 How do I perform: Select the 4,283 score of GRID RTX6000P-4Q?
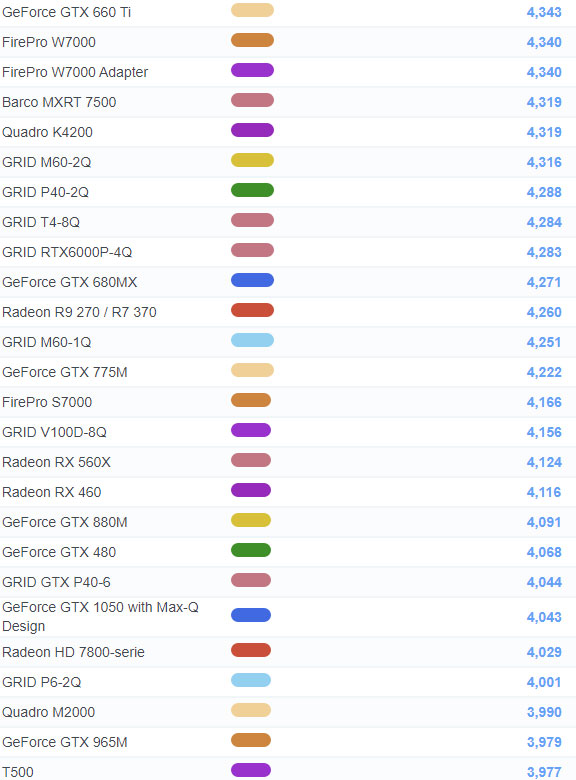click(544, 252)
